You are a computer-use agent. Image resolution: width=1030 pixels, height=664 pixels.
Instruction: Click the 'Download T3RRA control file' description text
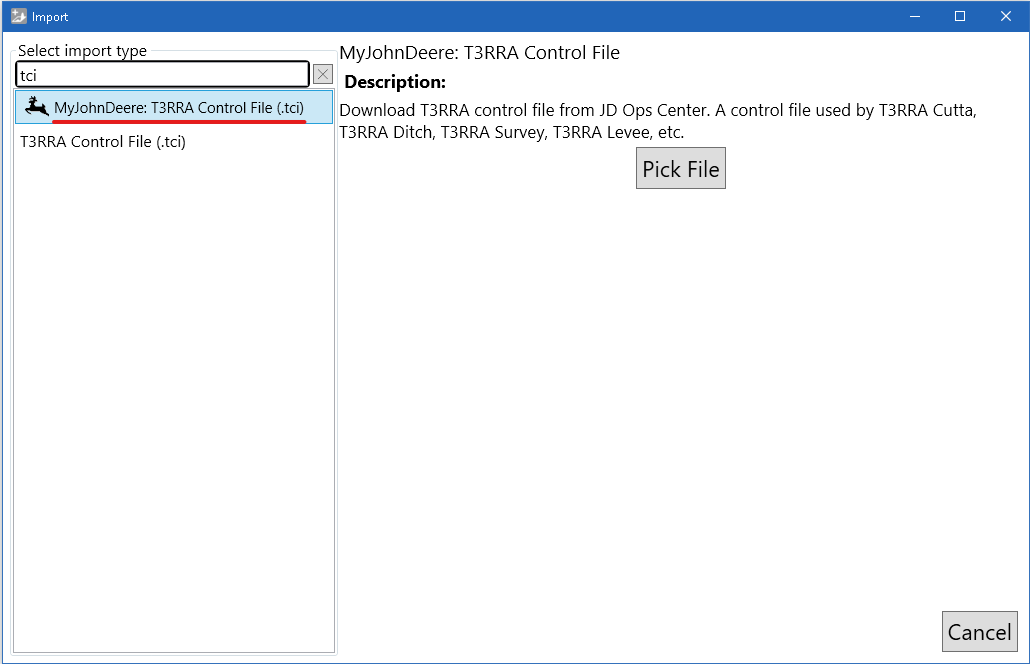coord(658,121)
